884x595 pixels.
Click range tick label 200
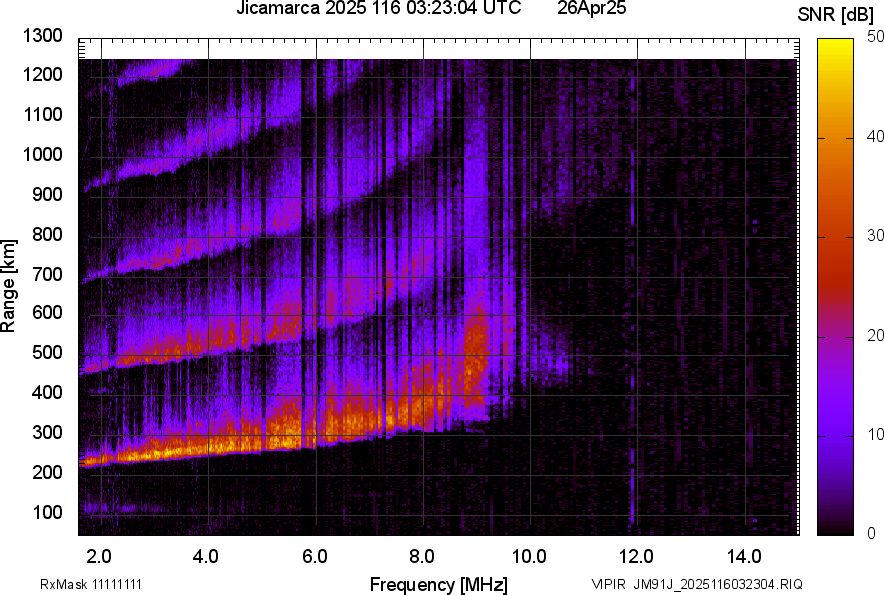tap(47, 472)
